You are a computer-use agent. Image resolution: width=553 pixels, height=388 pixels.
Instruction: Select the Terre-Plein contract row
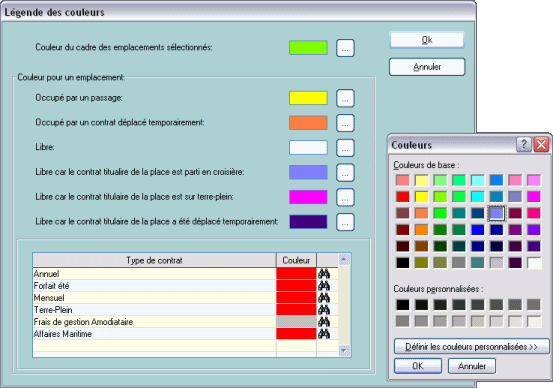pyautogui.click(x=186, y=310)
